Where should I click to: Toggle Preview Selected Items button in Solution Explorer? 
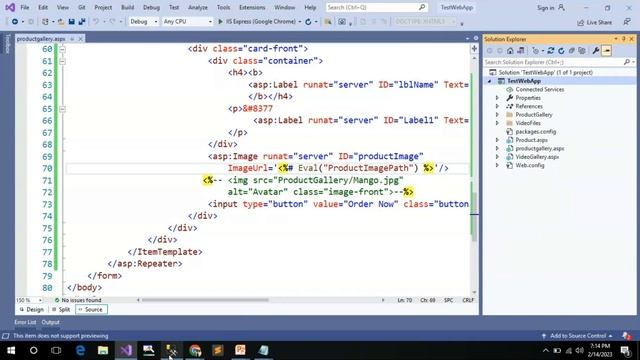click(x=607, y=51)
